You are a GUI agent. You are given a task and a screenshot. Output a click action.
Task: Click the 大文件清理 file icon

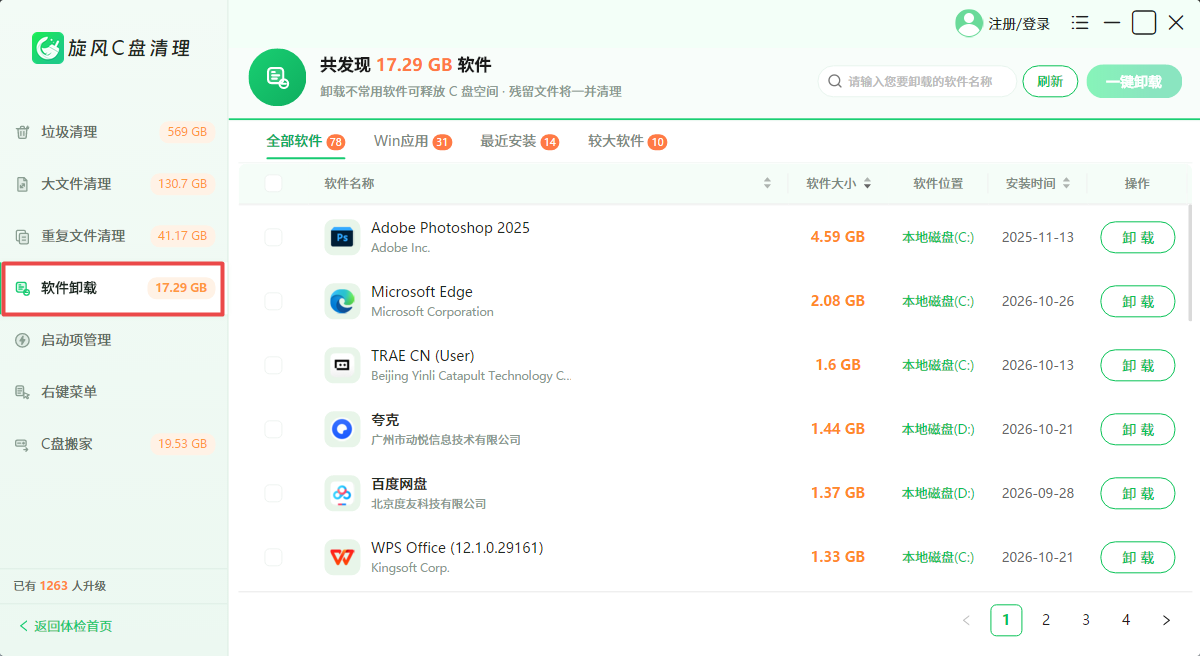[x=22, y=184]
